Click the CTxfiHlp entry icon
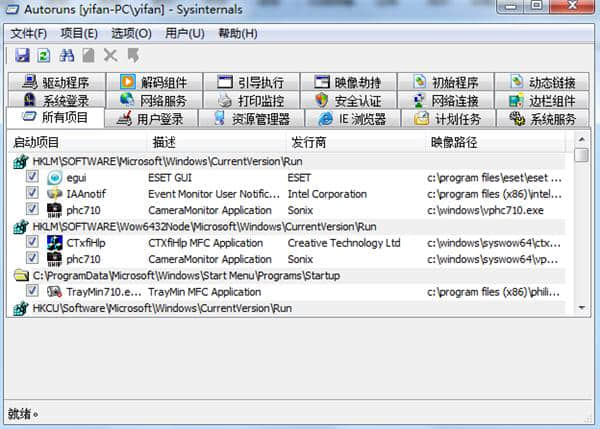 pyautogui.click(x=54, y=243)
